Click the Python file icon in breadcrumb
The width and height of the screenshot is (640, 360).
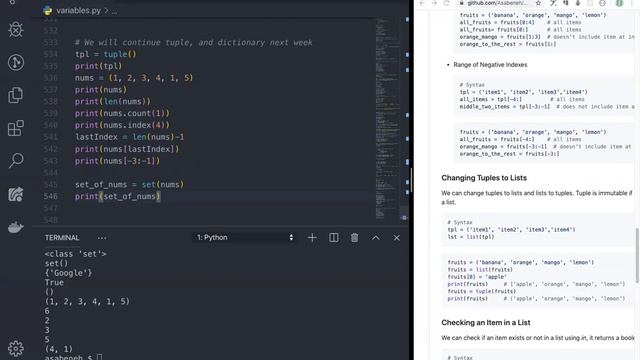click(48, 11)
